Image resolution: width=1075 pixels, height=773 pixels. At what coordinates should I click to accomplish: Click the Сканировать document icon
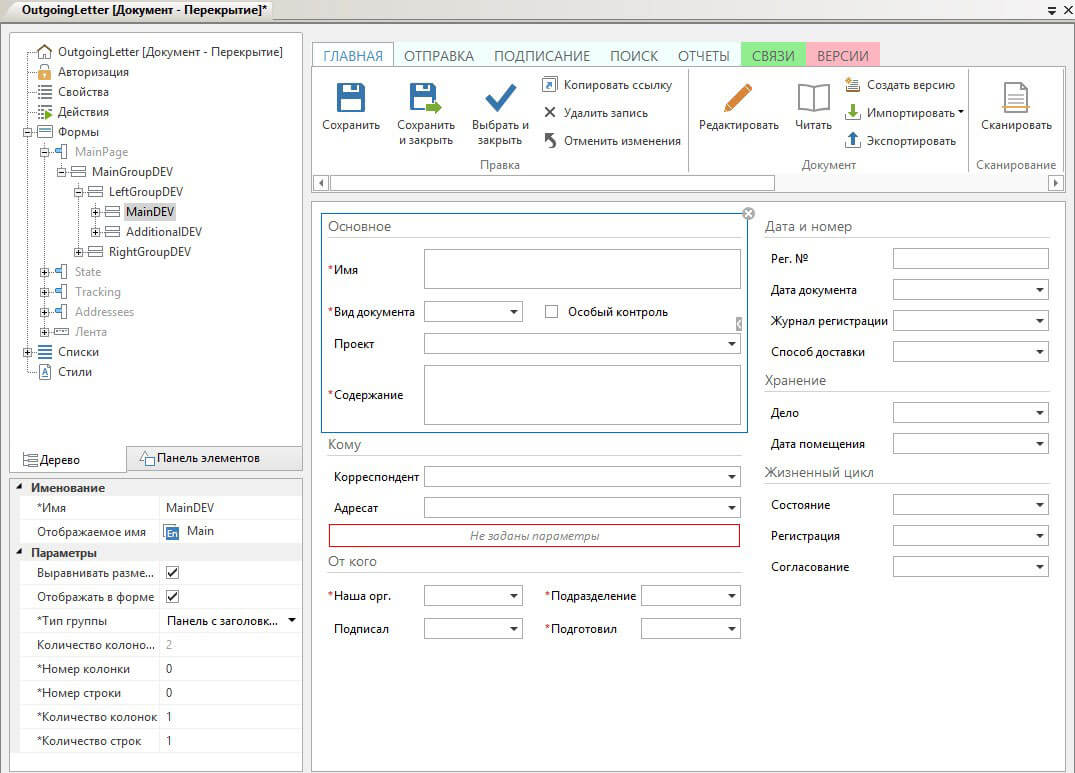[x=1015, y=97]
